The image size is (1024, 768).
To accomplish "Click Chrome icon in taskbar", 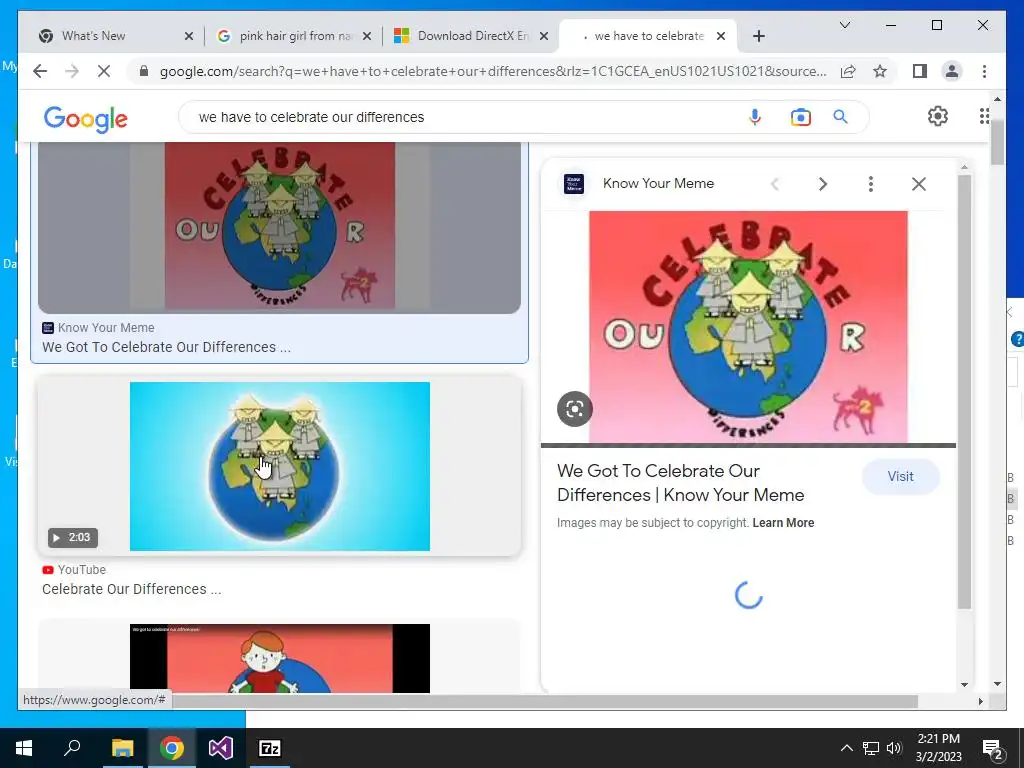I will click(172, 748).
